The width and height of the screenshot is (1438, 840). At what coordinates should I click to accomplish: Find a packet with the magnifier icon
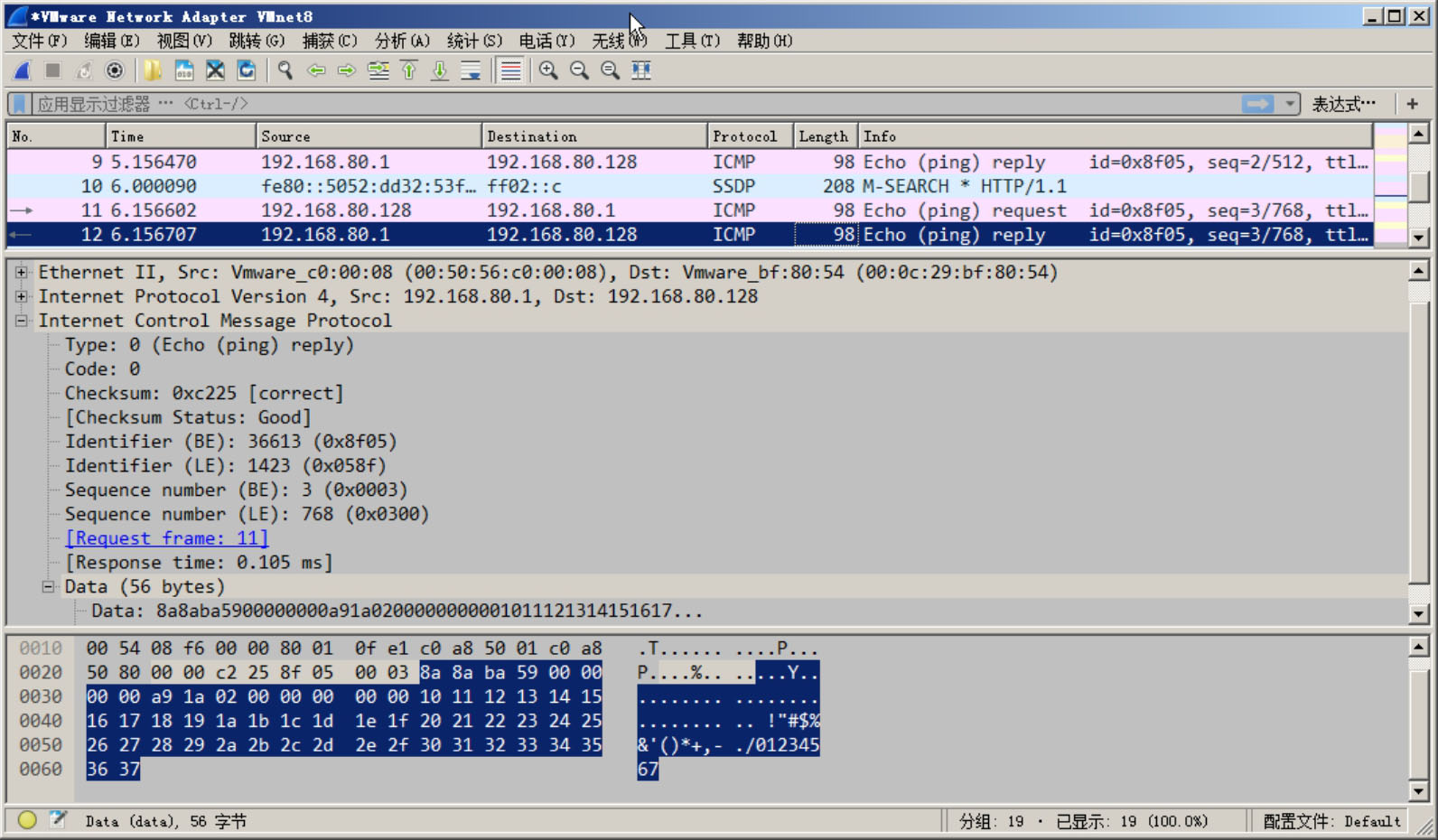(285, 70)
